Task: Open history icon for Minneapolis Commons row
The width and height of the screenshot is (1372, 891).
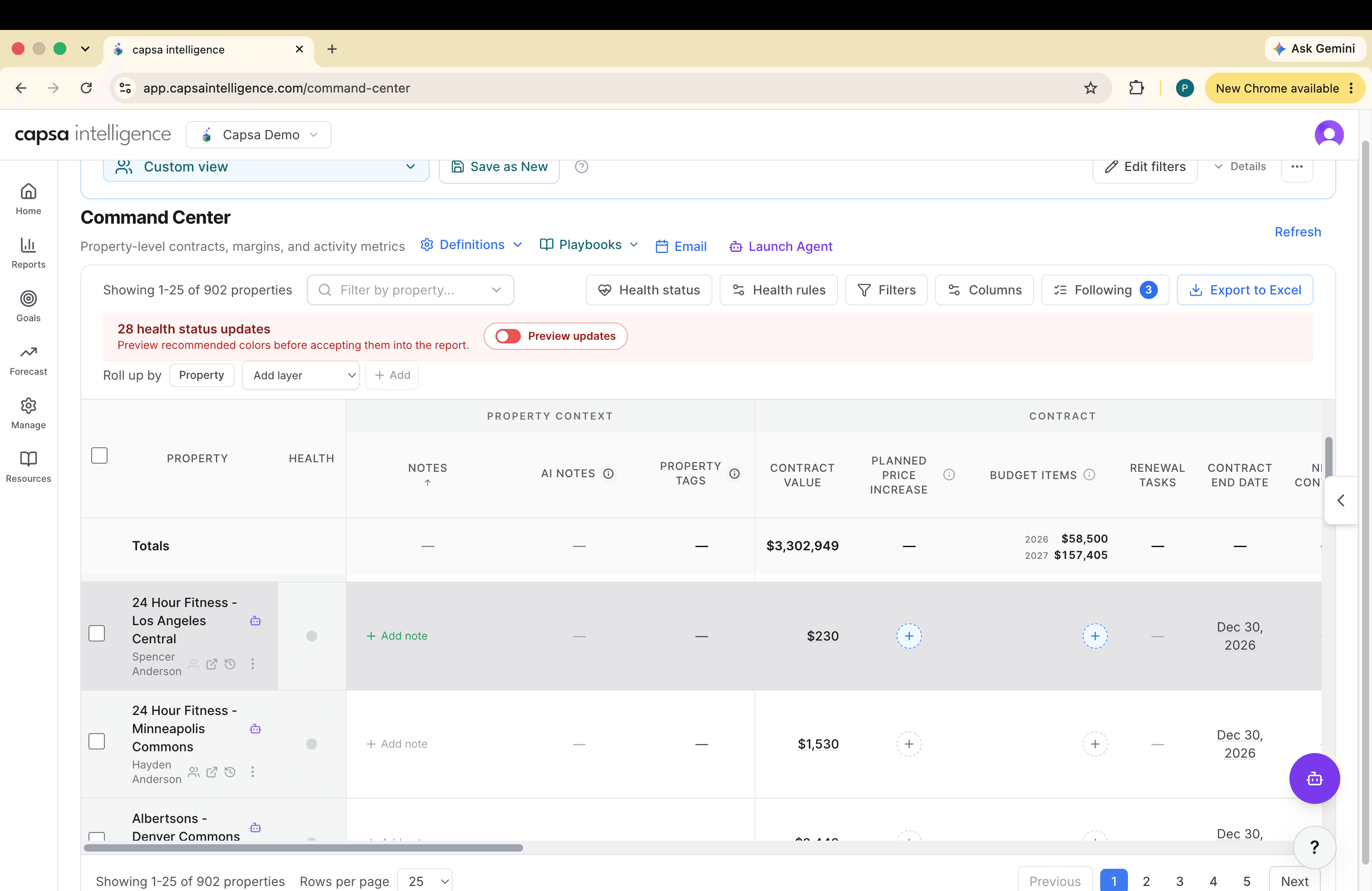Action: (230, 771)
